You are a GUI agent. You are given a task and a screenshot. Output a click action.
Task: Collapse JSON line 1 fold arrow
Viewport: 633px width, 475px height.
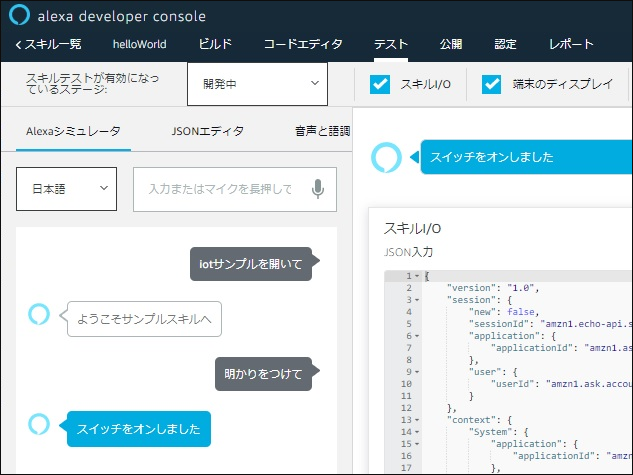[417, 276]
